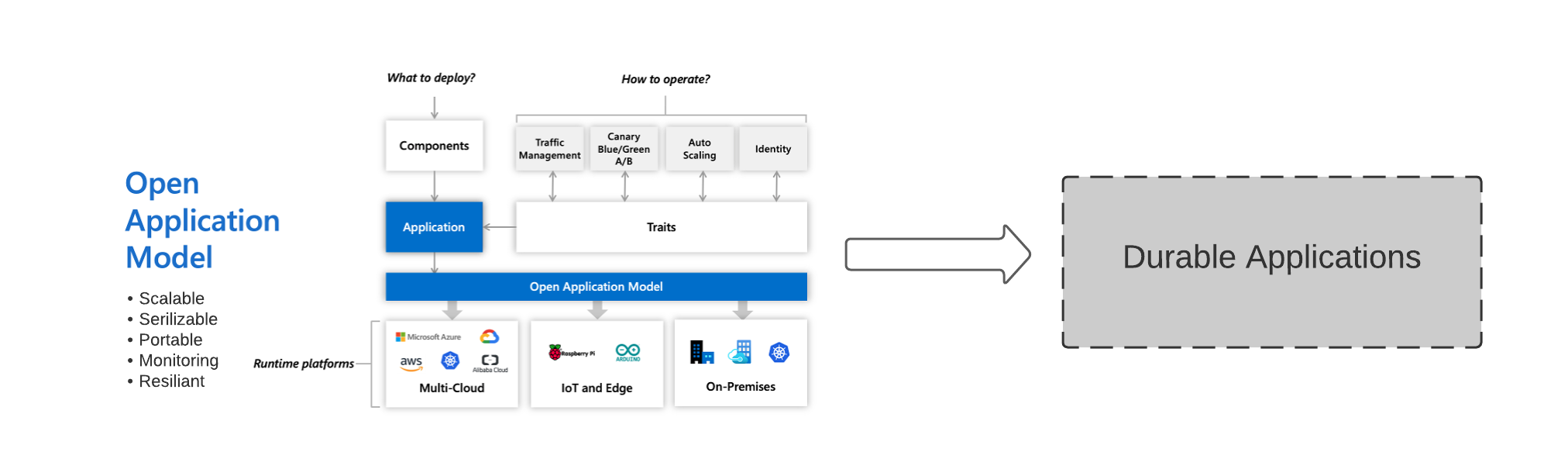
Task: Select the dark office building icon
Action: click(x=702, y=352)
